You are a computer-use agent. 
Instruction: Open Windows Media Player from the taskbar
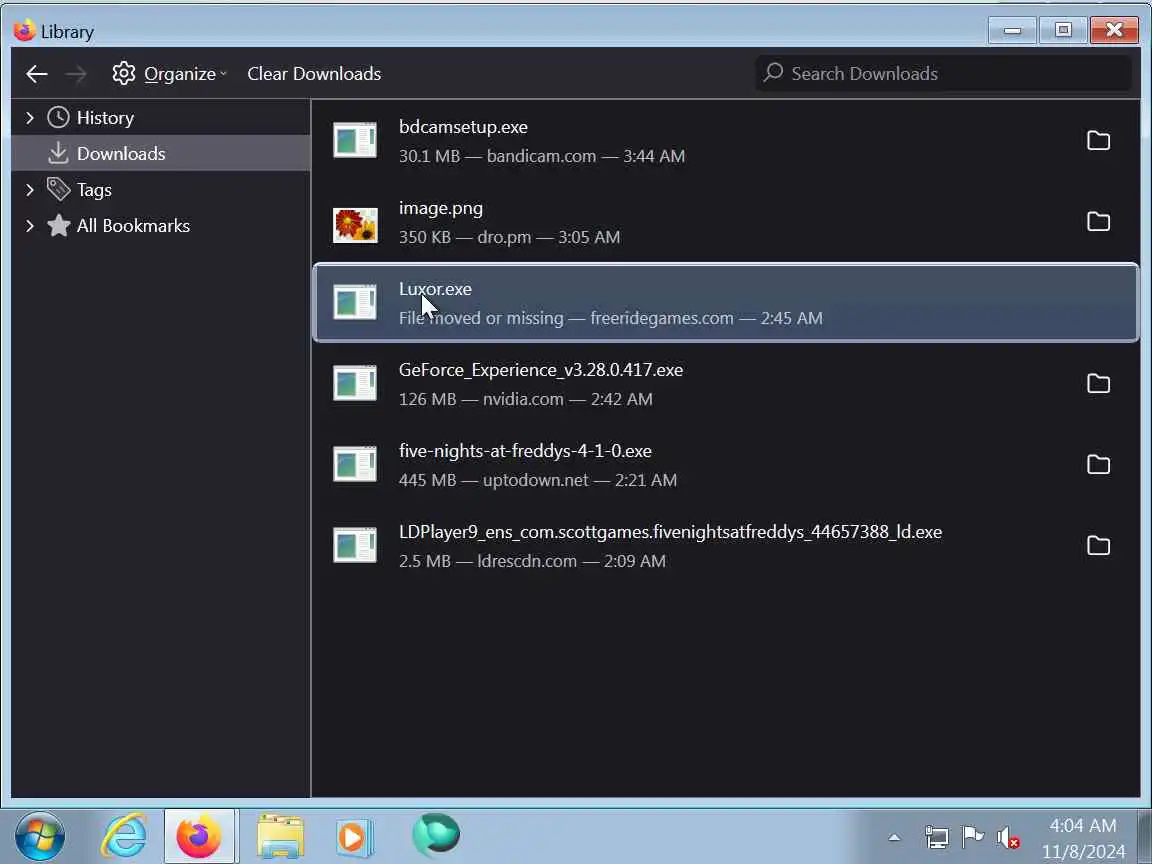coord(355,836)
